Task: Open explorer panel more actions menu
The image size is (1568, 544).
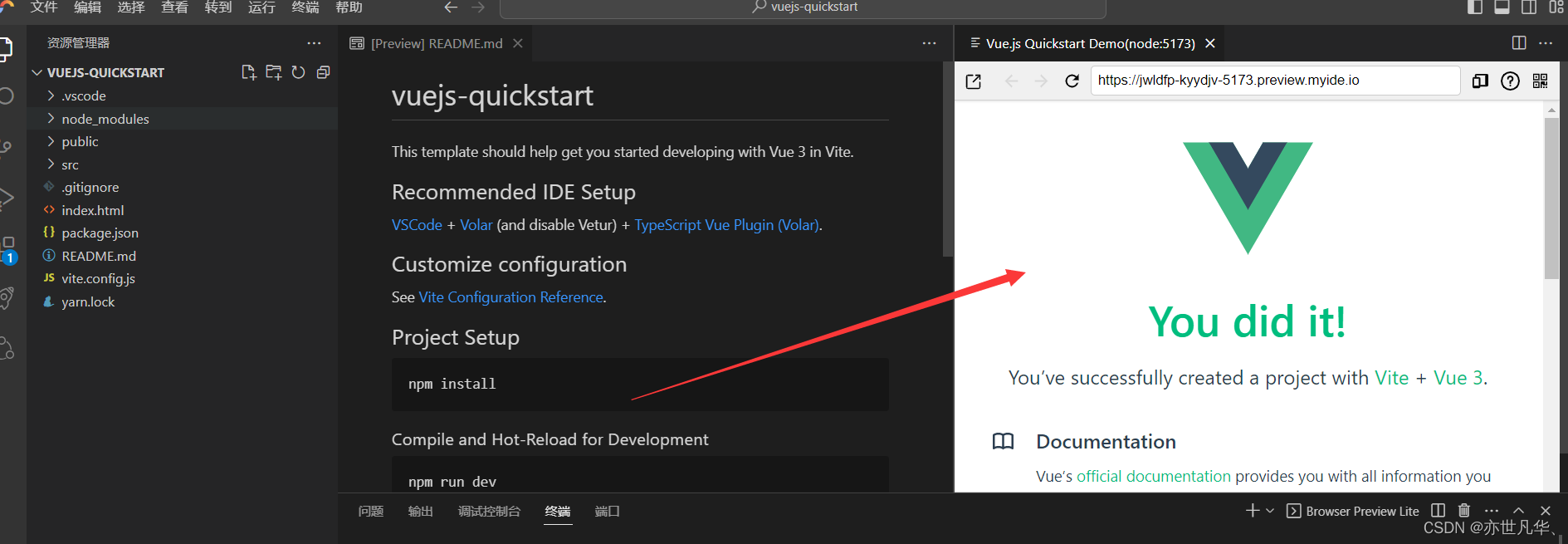Action: pos(314,43)
